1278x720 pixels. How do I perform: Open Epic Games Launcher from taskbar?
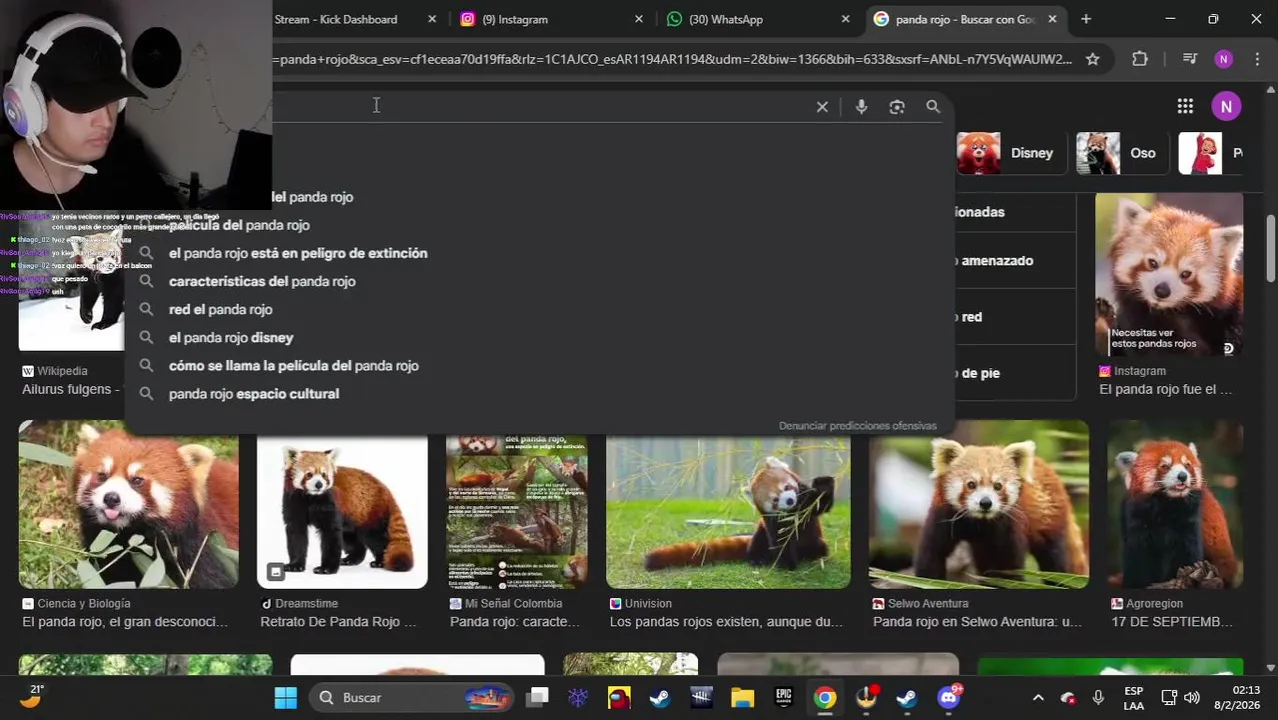pyautogui.click(x=783, y=697)
